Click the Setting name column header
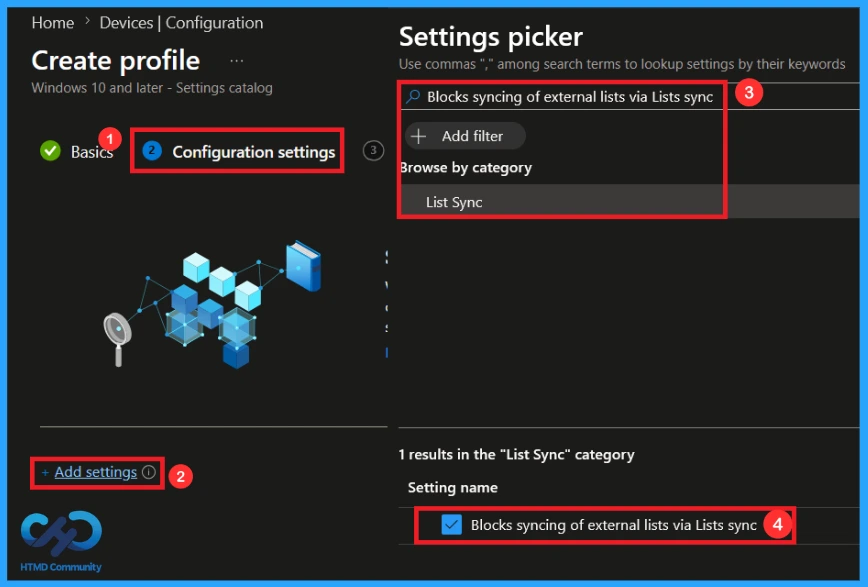 (x=452, y=487)
